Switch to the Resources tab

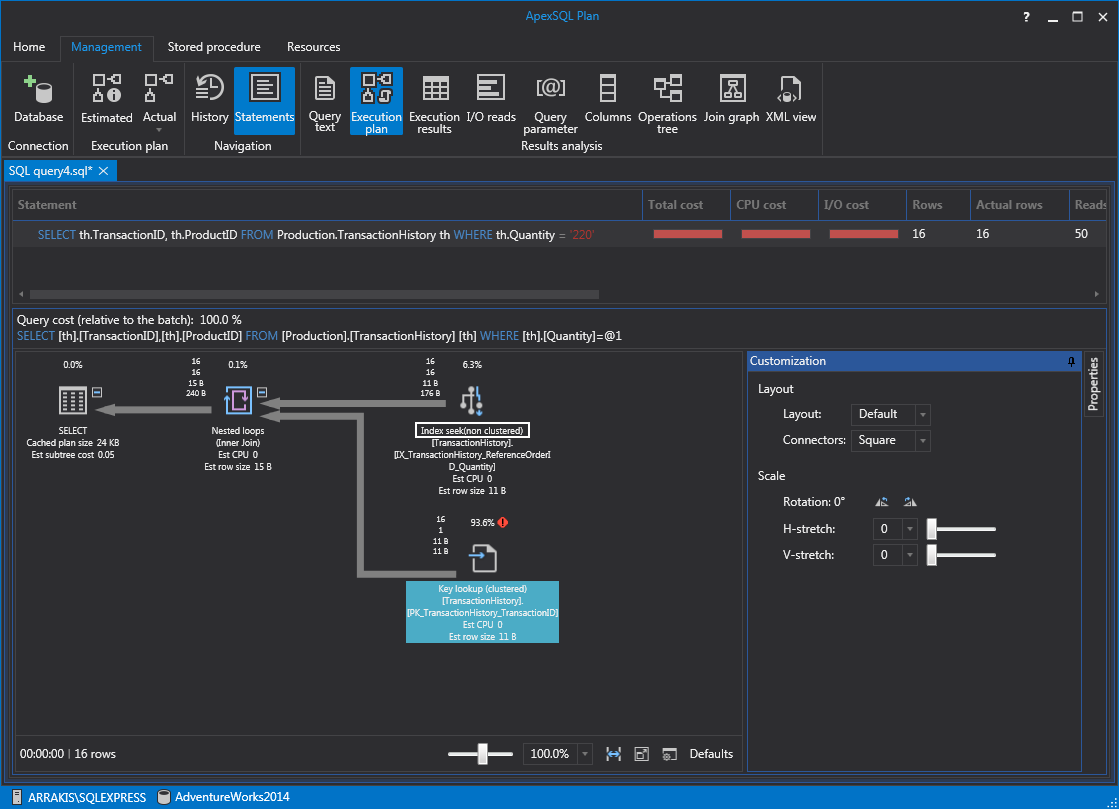click(x=313, y=47)
